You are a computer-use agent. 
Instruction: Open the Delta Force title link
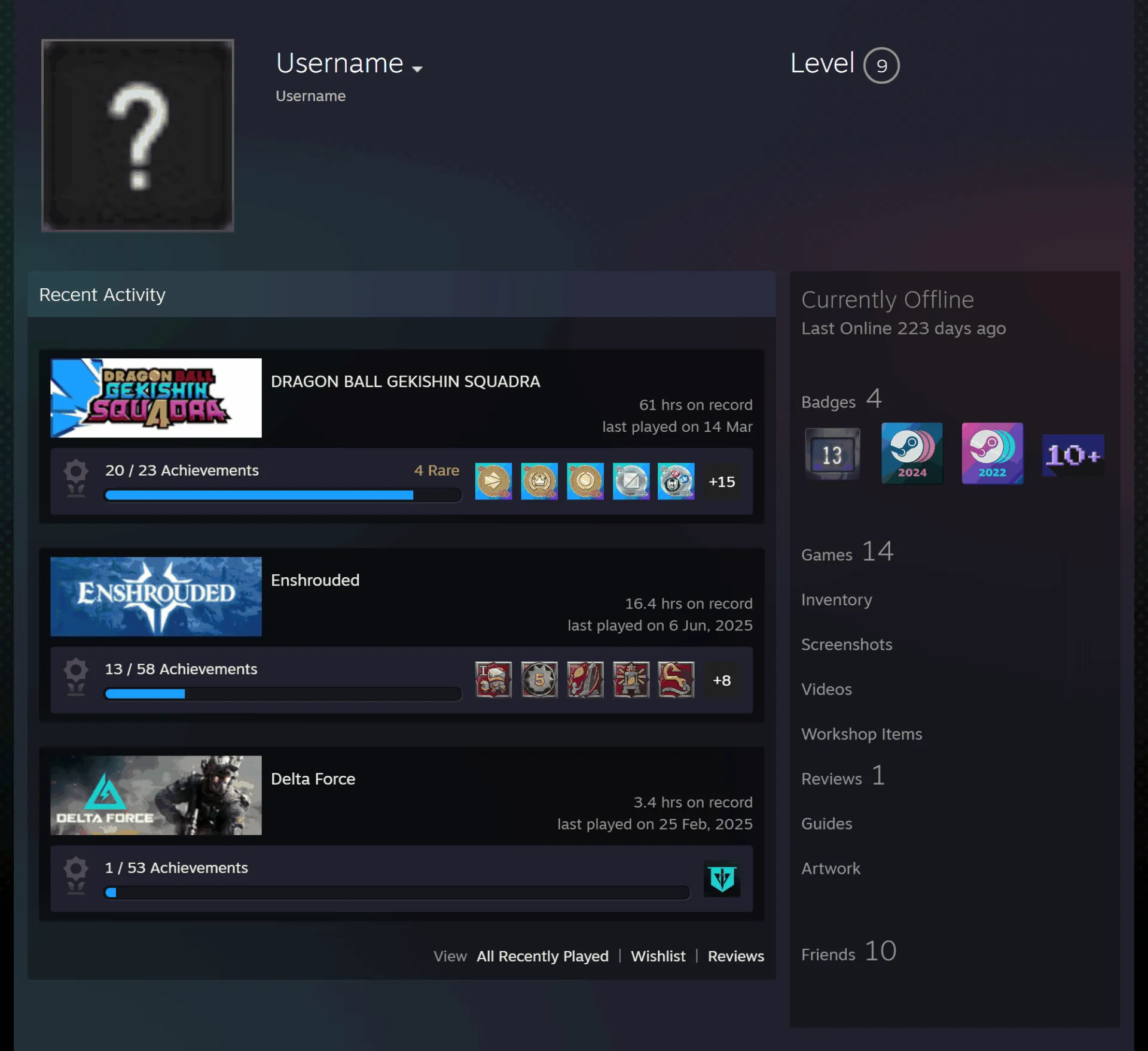tap(313, 779)
